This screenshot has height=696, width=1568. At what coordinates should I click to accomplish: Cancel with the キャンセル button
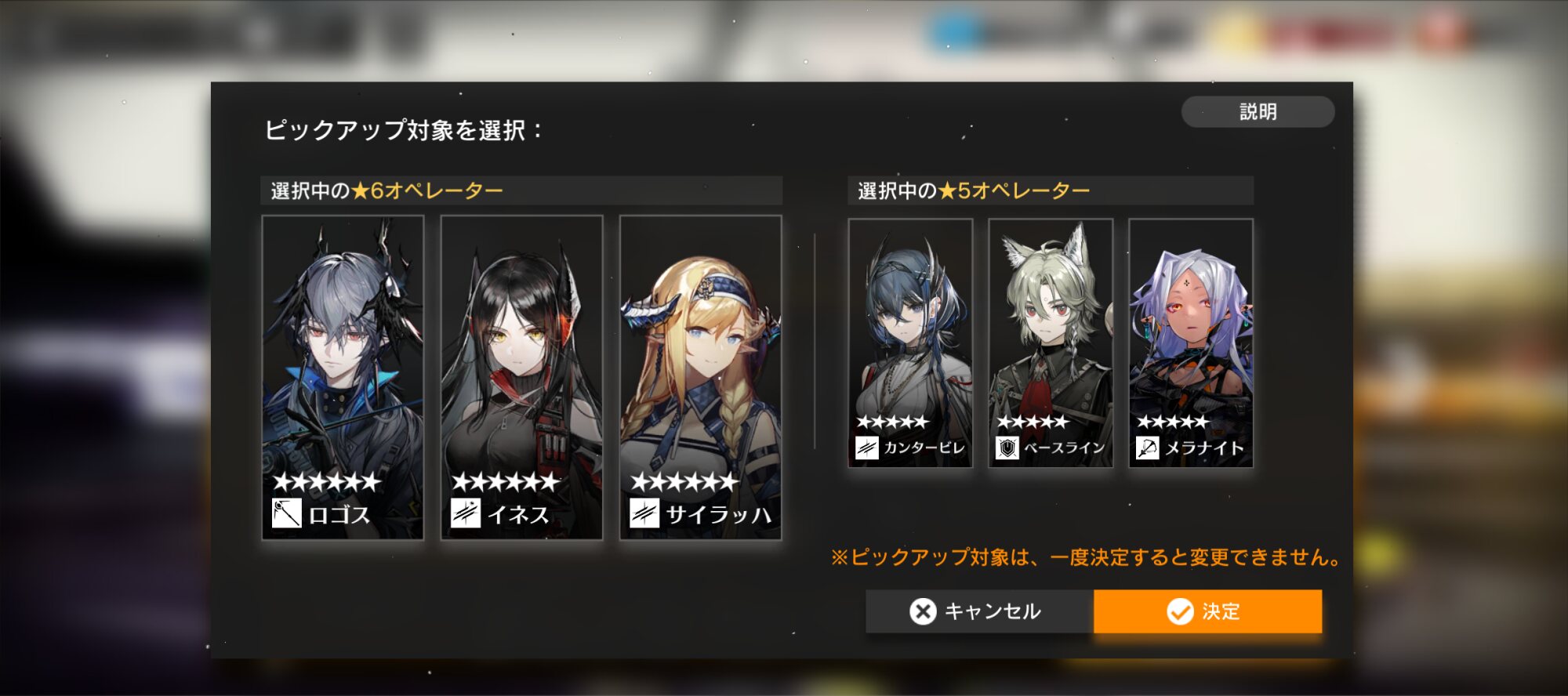[x=979, y=611]
